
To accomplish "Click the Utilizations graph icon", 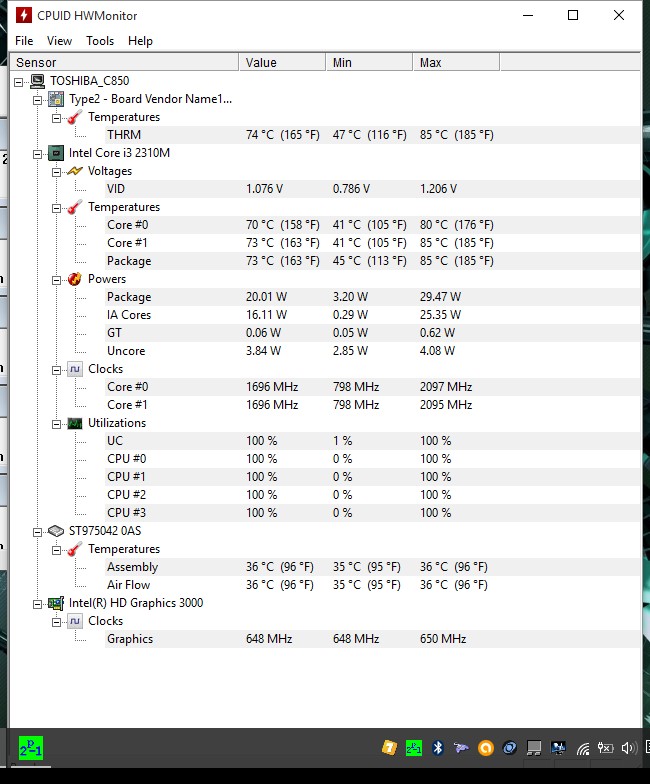I will pyautogui.click(x=74, y=423).
